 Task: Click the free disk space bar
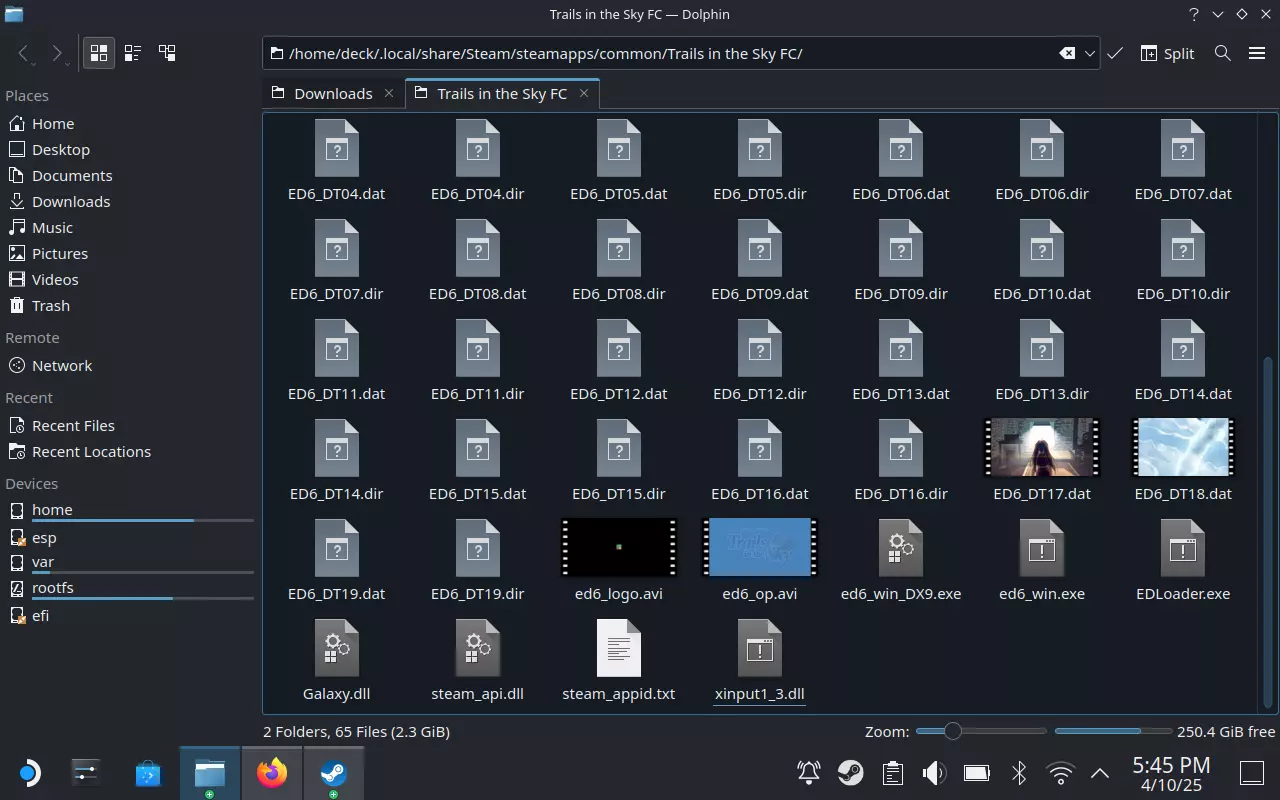tap(1112, 731)
